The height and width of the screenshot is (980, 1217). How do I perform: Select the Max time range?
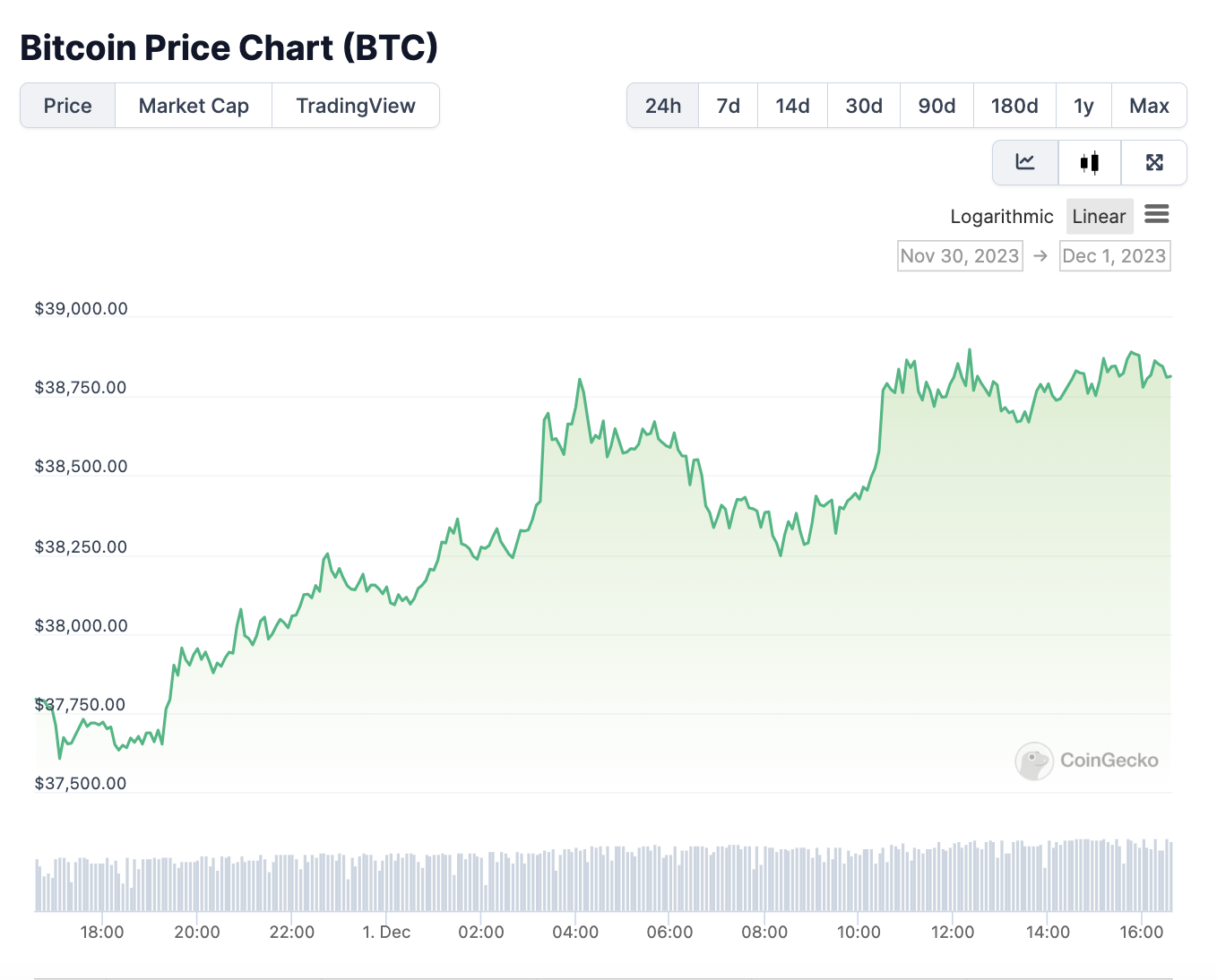tap(1149, 106)
